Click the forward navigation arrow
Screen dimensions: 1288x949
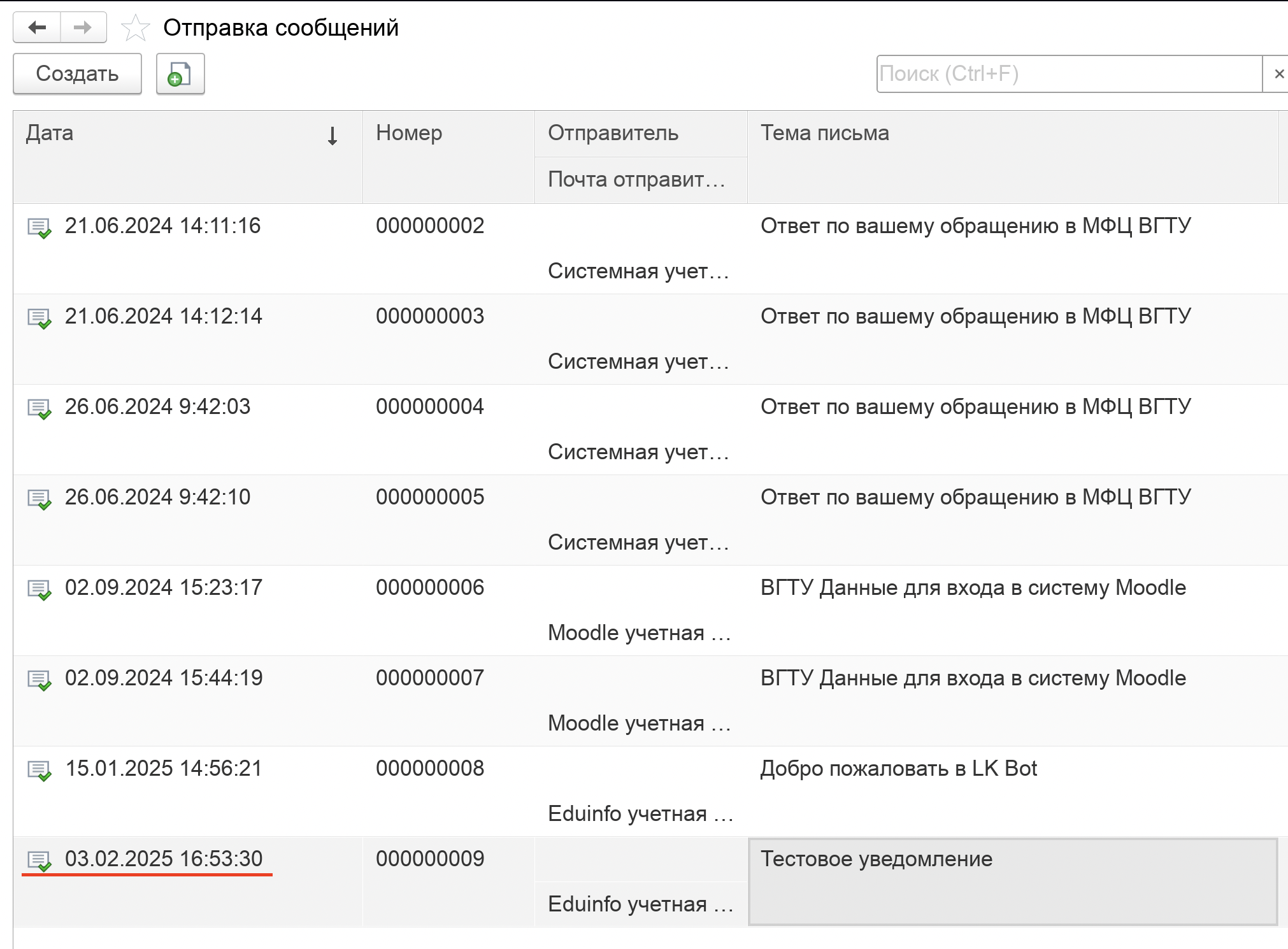click(x=83, y=27)
